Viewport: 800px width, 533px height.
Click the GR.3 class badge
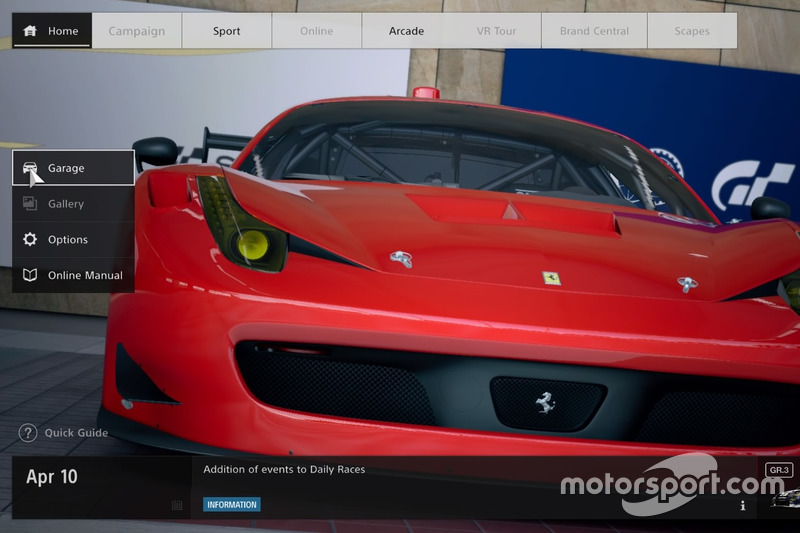[779, 470]
